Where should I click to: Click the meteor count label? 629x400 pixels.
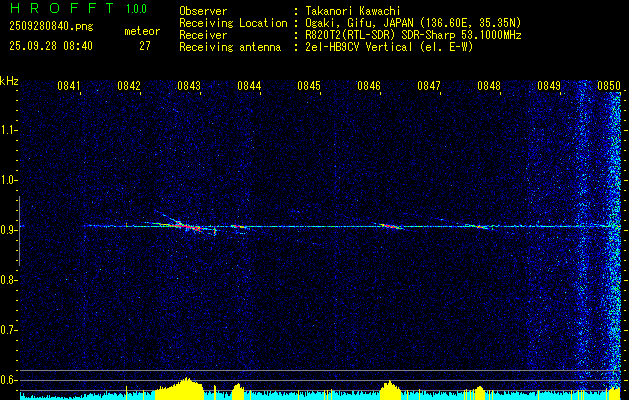click(x=142, y=31)
